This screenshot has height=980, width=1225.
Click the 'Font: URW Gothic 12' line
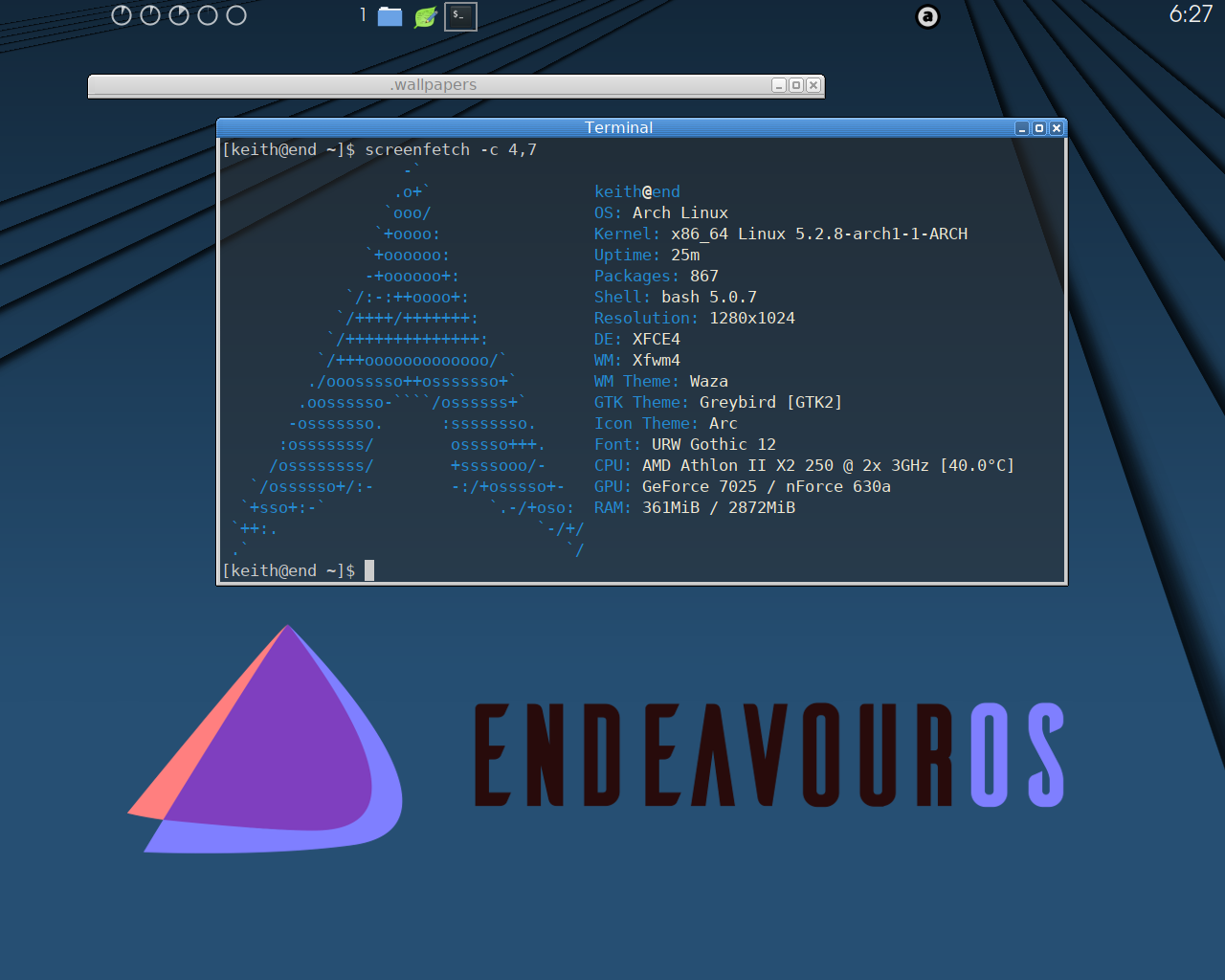click(685, 444)
